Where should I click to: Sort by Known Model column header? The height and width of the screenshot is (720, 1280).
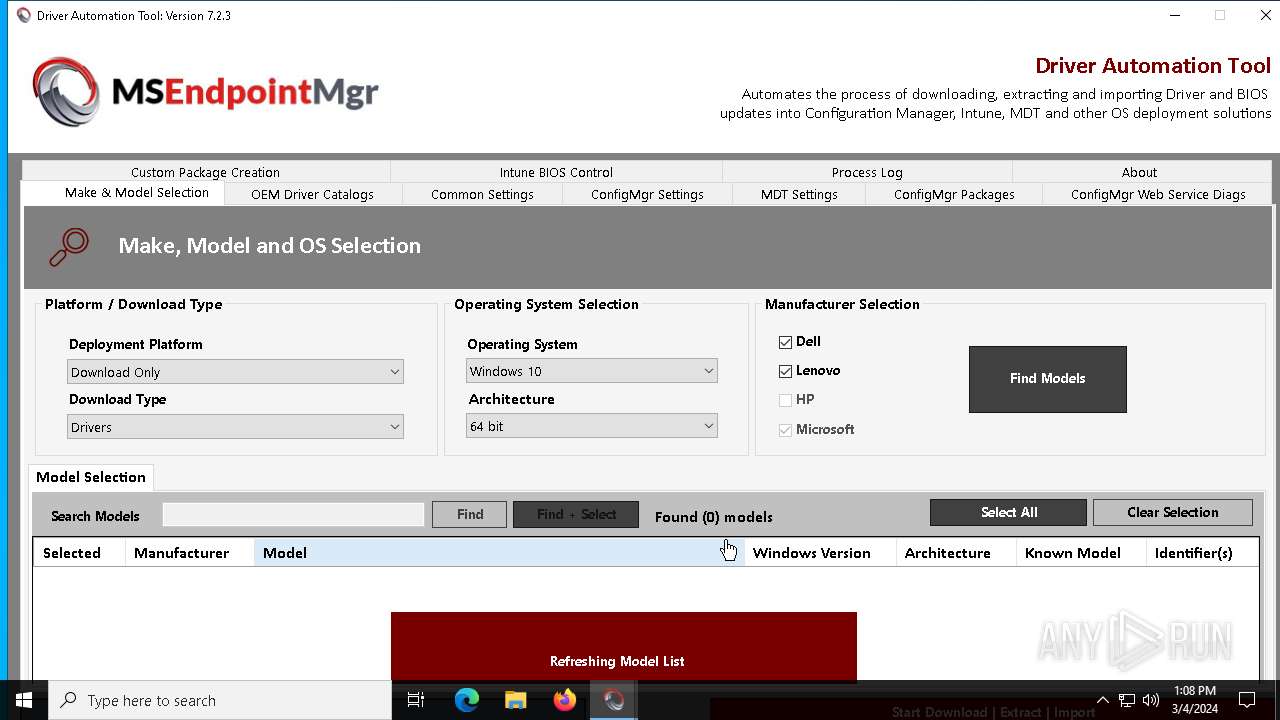(1081, 553)
